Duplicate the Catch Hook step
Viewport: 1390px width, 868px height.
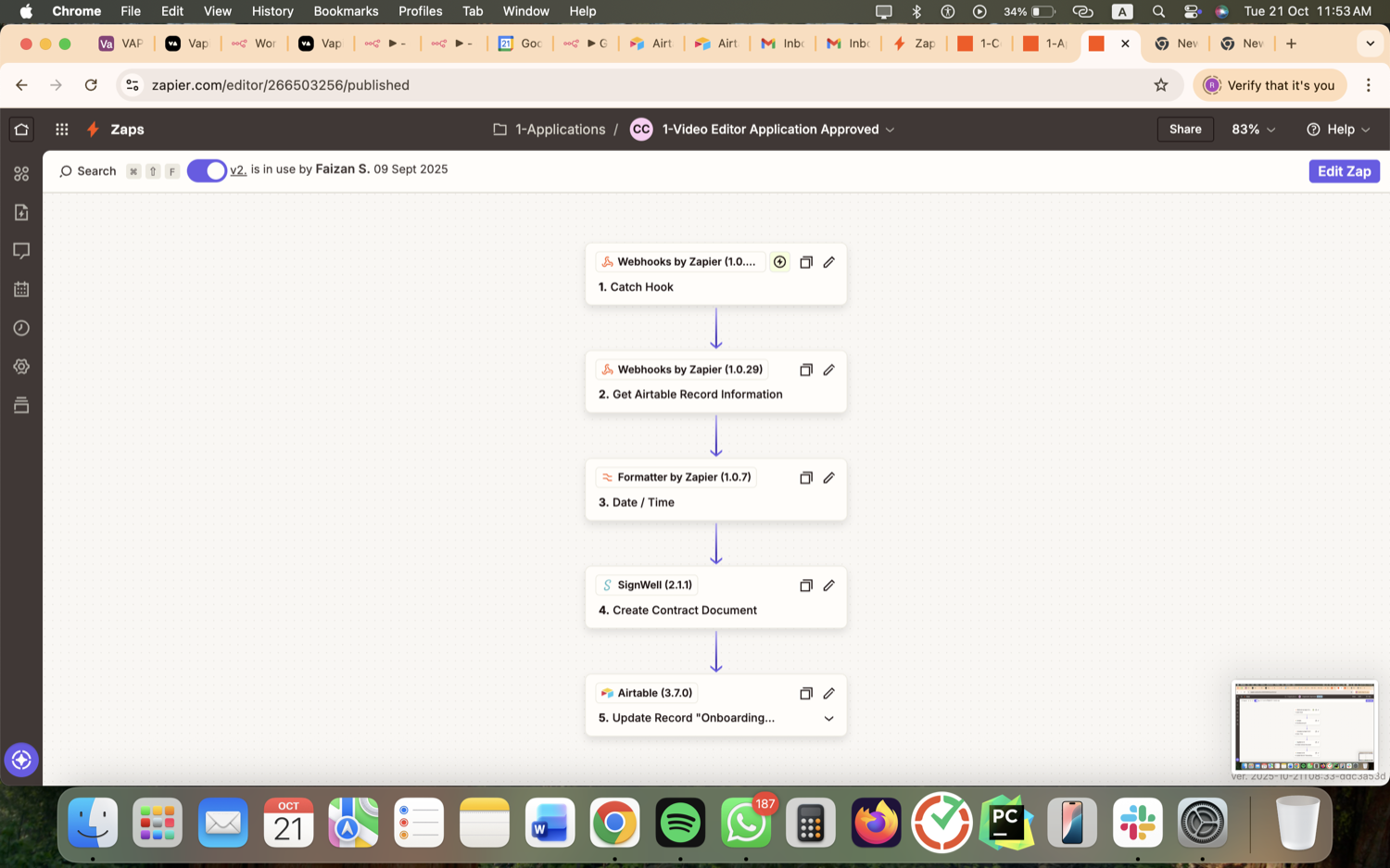pyautogui.click(x=806, y=262)
